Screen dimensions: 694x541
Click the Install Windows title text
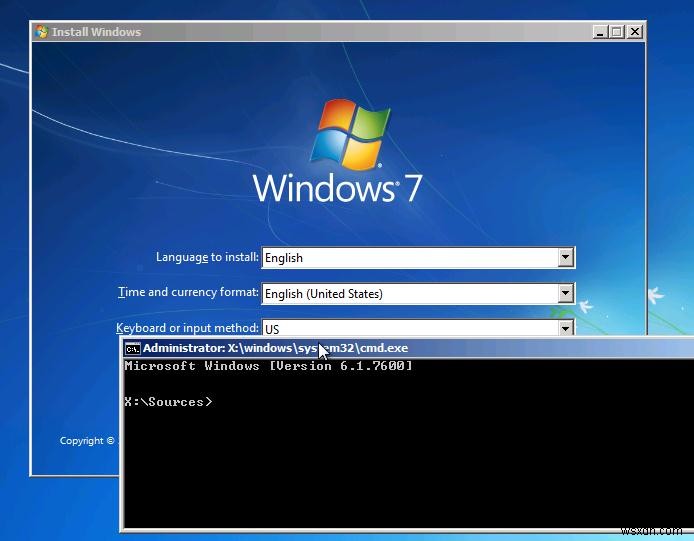96,32
